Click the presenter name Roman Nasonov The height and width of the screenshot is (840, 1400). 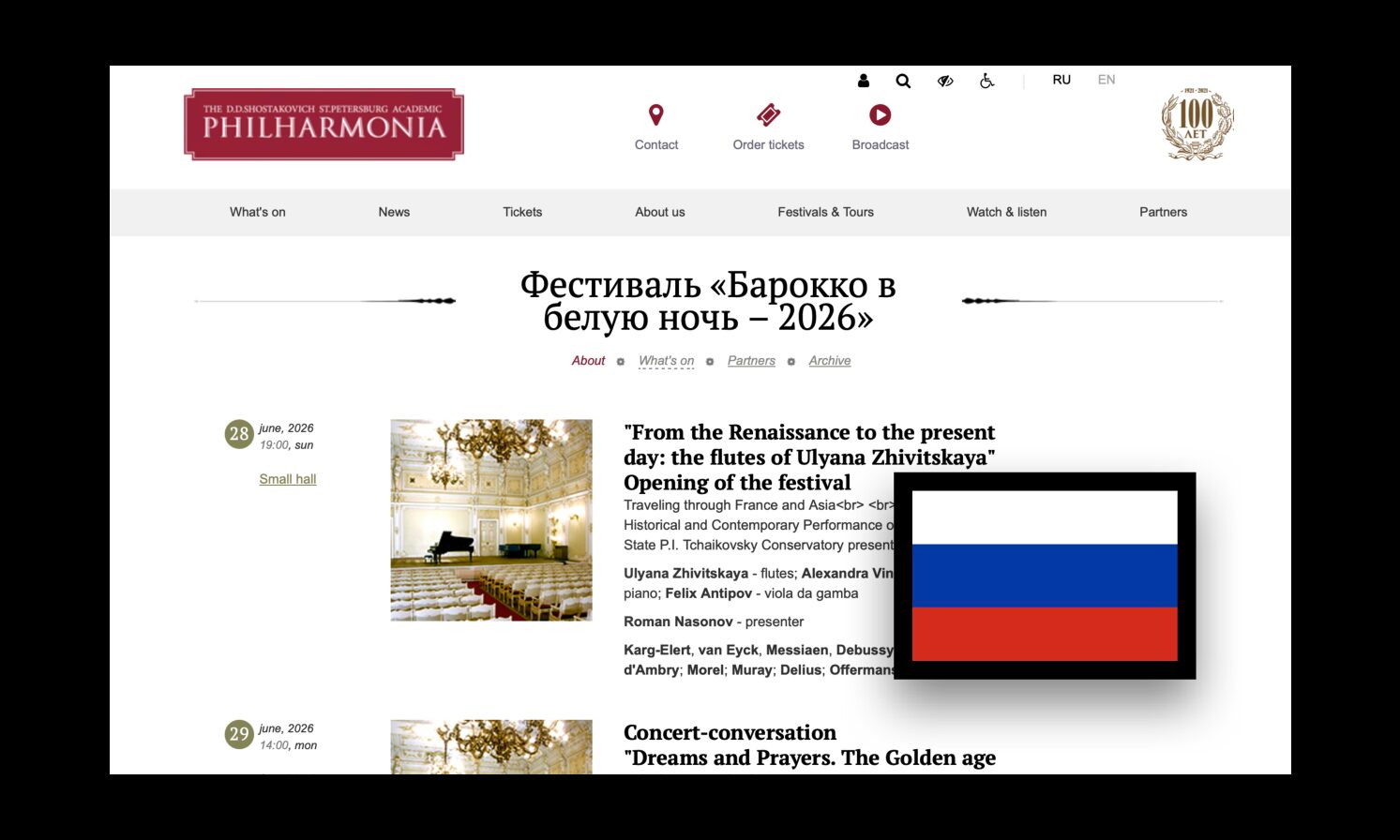tap(678, 622)
